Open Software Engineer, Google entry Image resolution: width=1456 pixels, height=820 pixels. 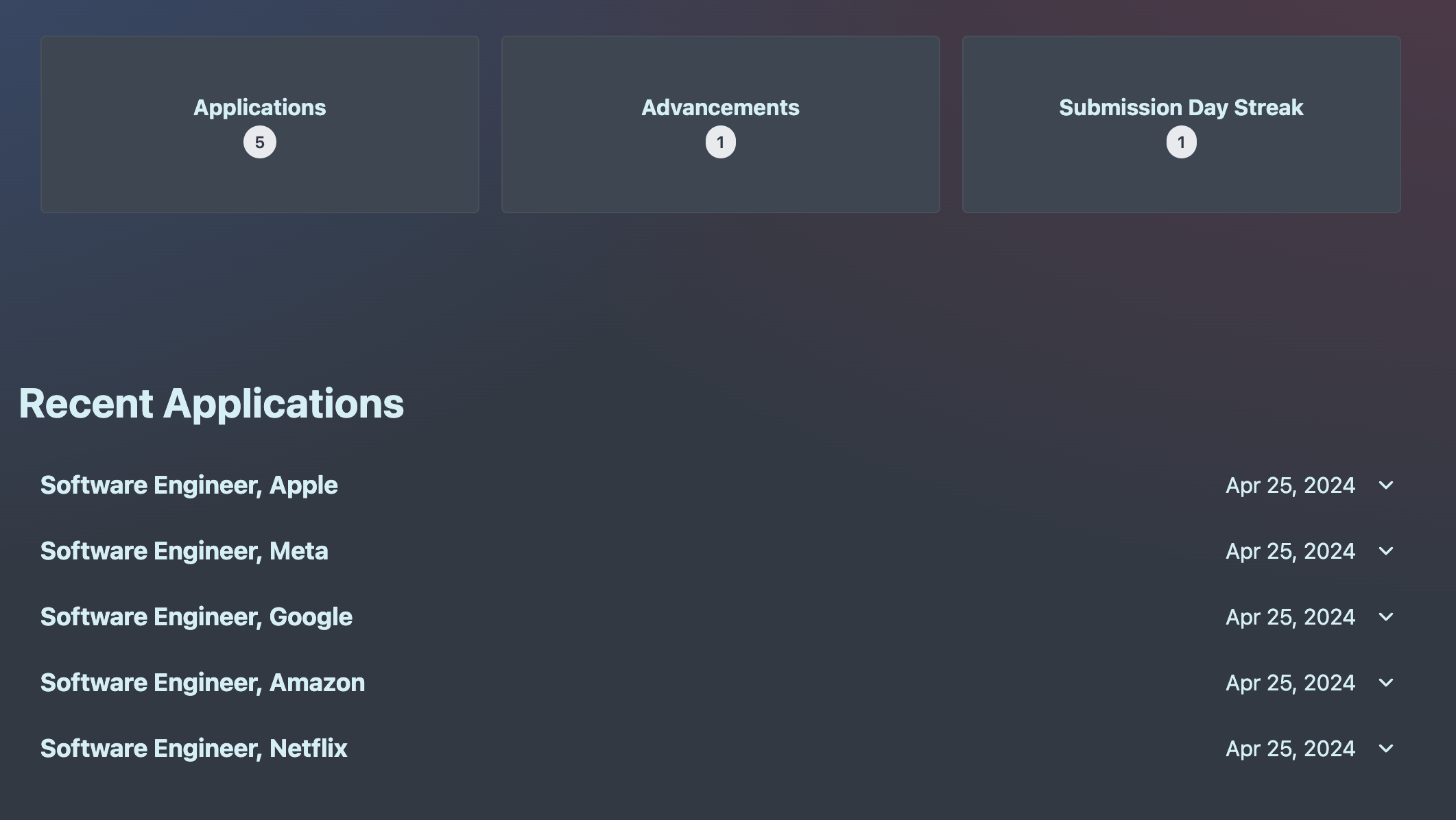196,617
